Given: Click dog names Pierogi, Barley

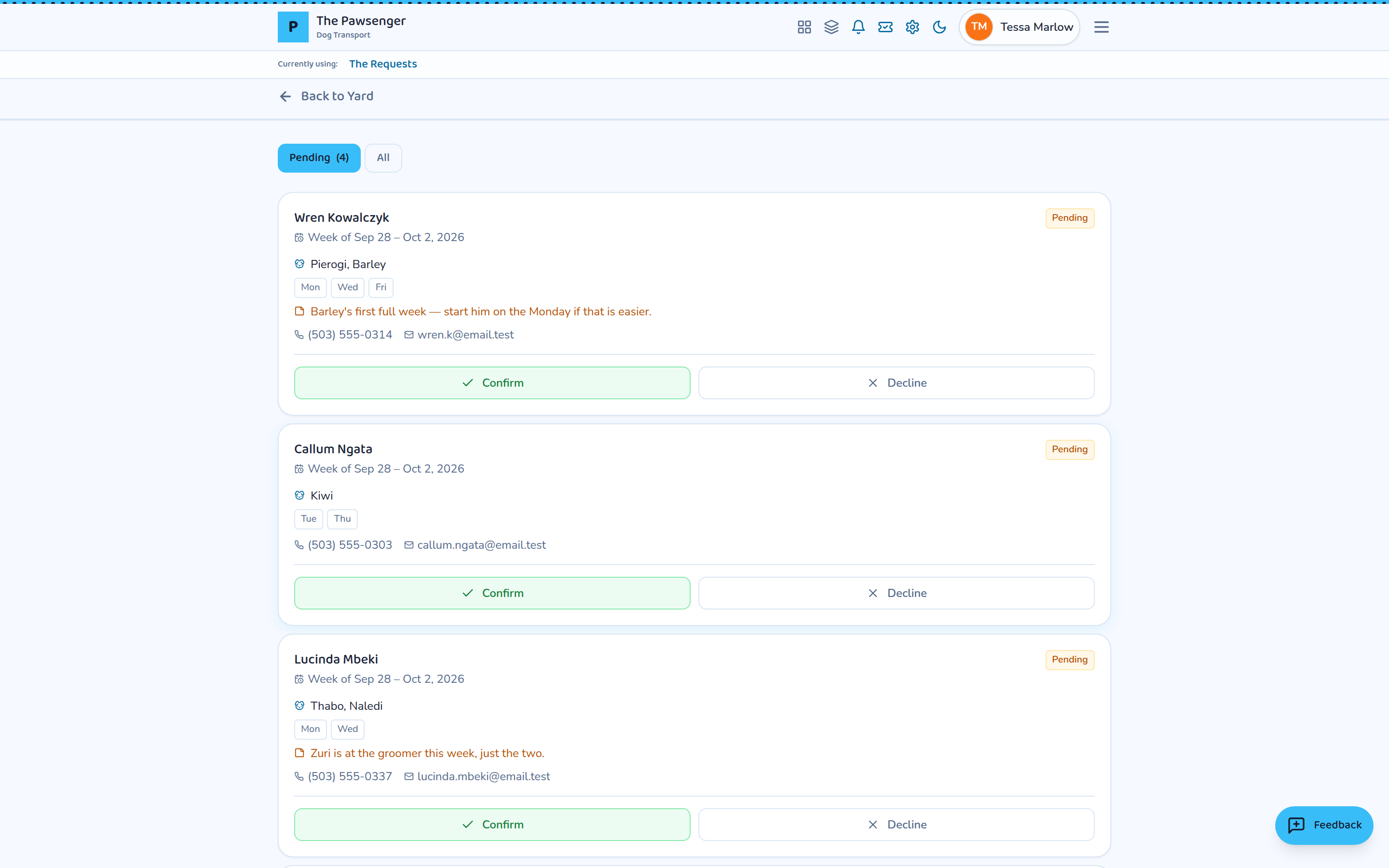Looking at the screenshot, I should pos(348,264).
